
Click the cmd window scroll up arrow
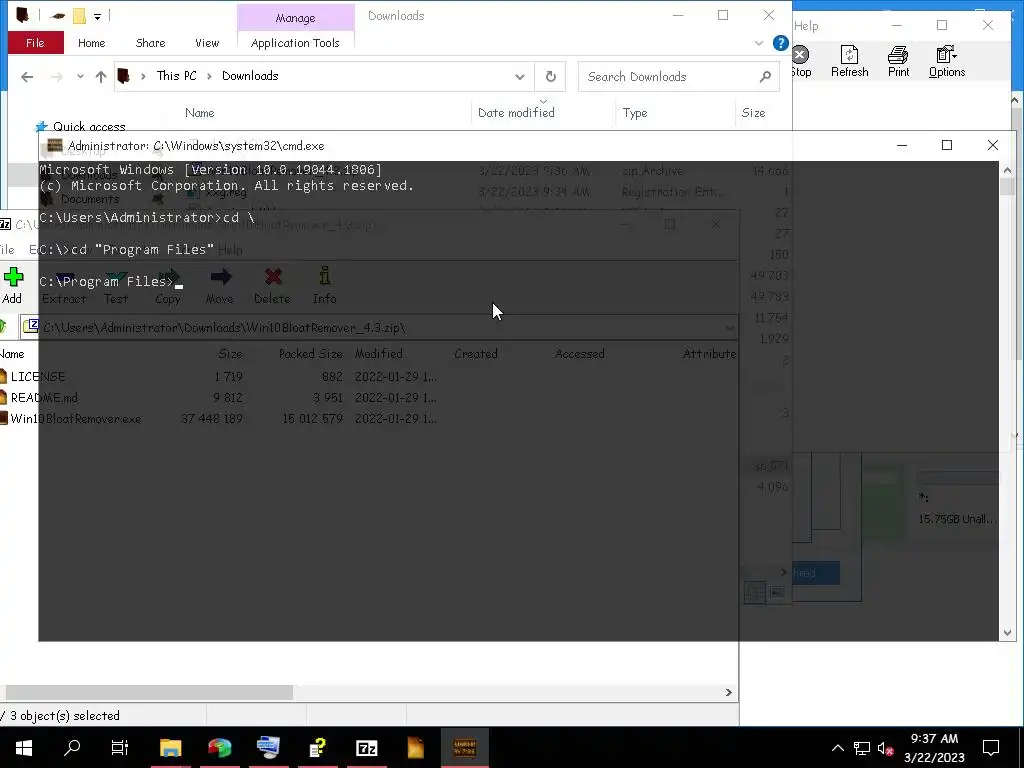(x=1007, y=170)
